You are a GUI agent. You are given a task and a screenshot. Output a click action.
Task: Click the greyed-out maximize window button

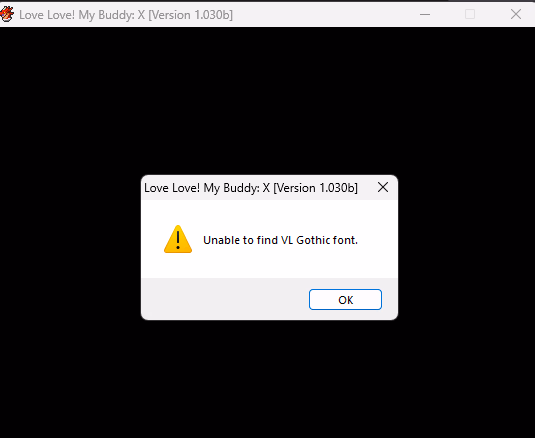pos(470,14)
